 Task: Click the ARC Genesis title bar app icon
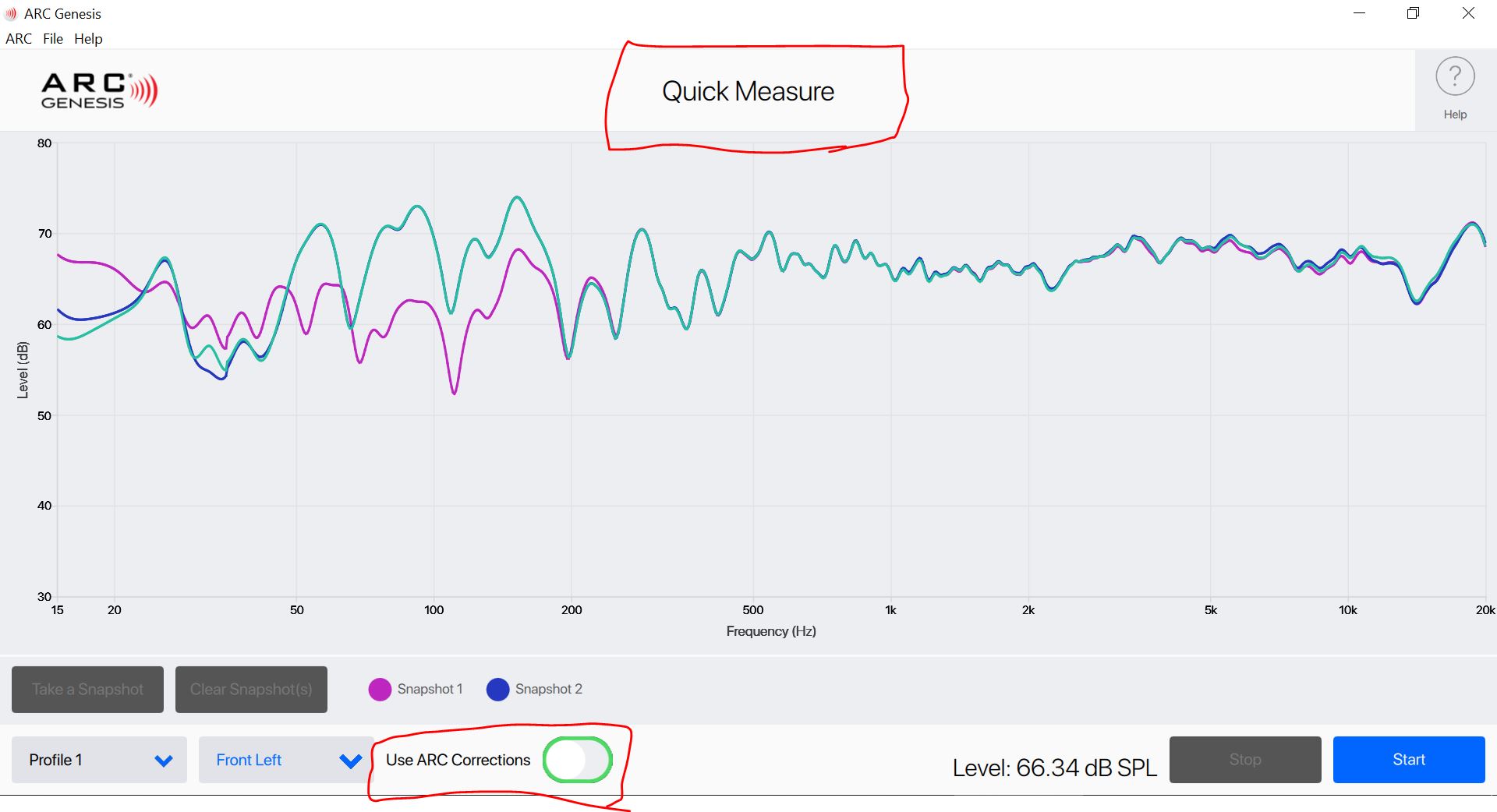(11, 13)
